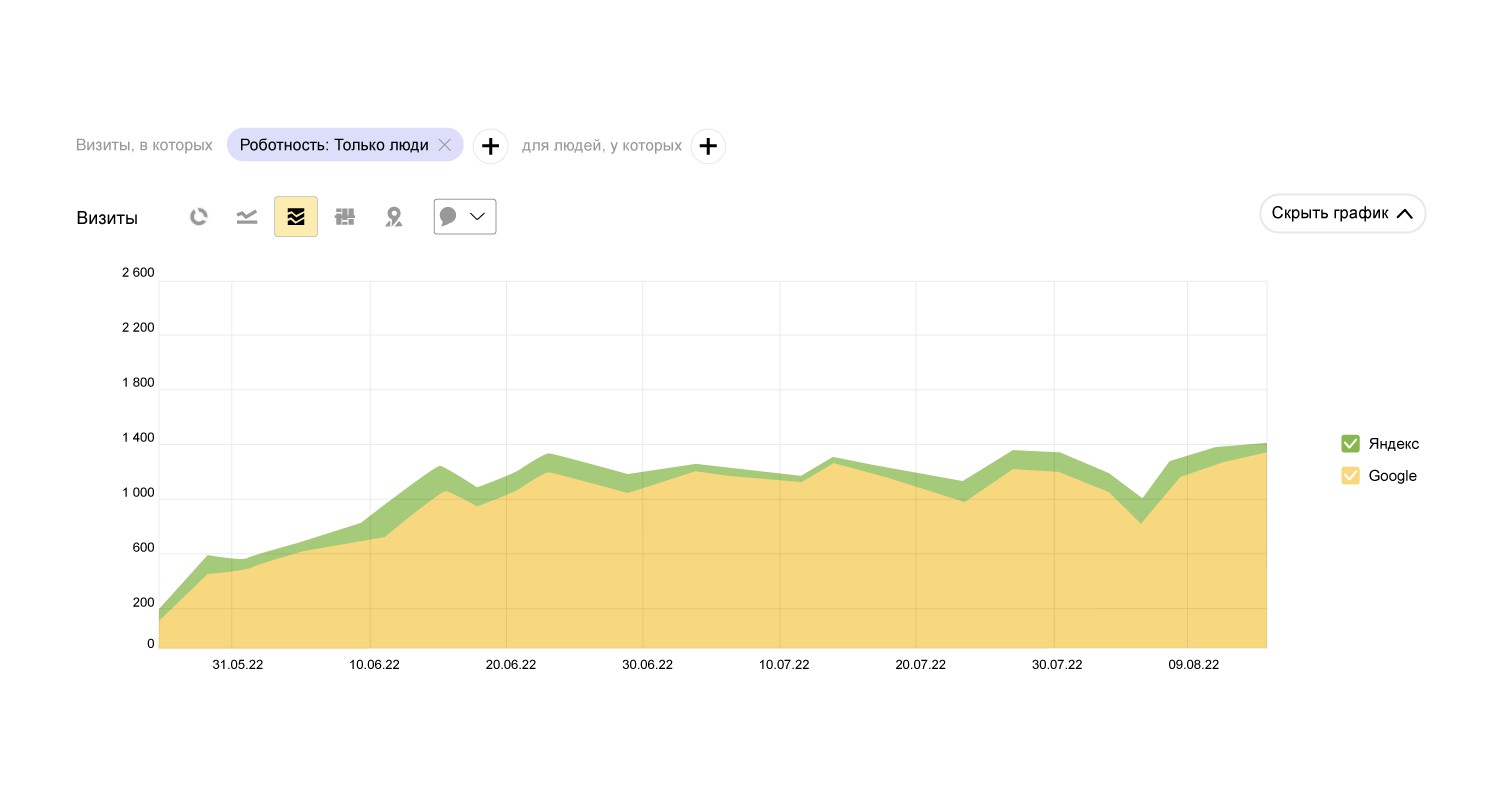Click the «для людей, у которых» label
The image size is (1500, 800).
[x=602, y=145]
